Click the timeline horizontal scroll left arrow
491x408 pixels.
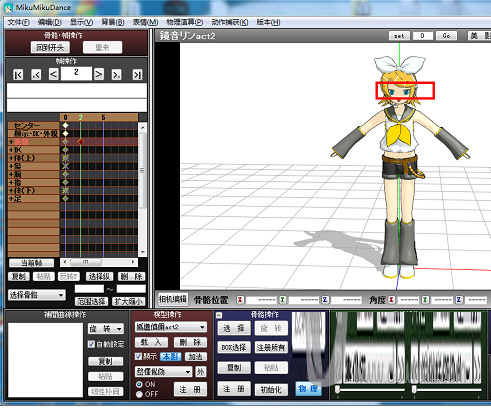65,262
